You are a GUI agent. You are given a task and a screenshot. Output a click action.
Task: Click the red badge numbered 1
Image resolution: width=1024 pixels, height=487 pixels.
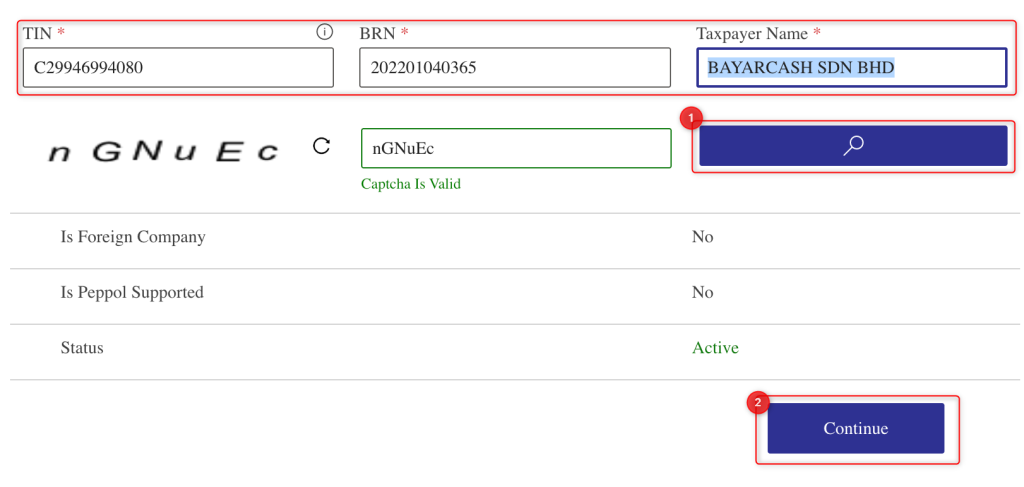(x=690, y=119)
